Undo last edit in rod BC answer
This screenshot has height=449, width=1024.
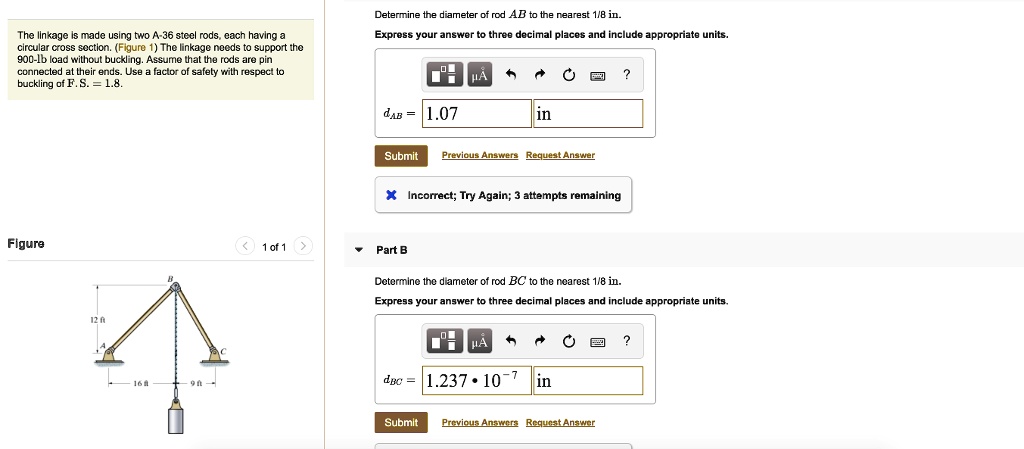point(510,342)
